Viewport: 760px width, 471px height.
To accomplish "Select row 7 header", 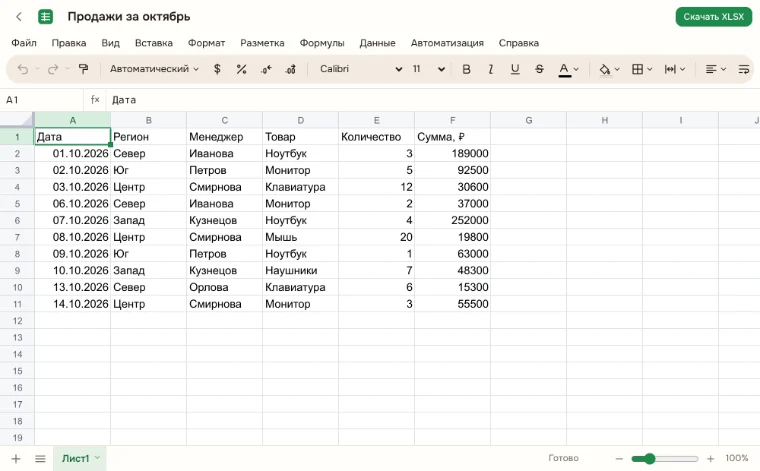I will pos(17,237).
